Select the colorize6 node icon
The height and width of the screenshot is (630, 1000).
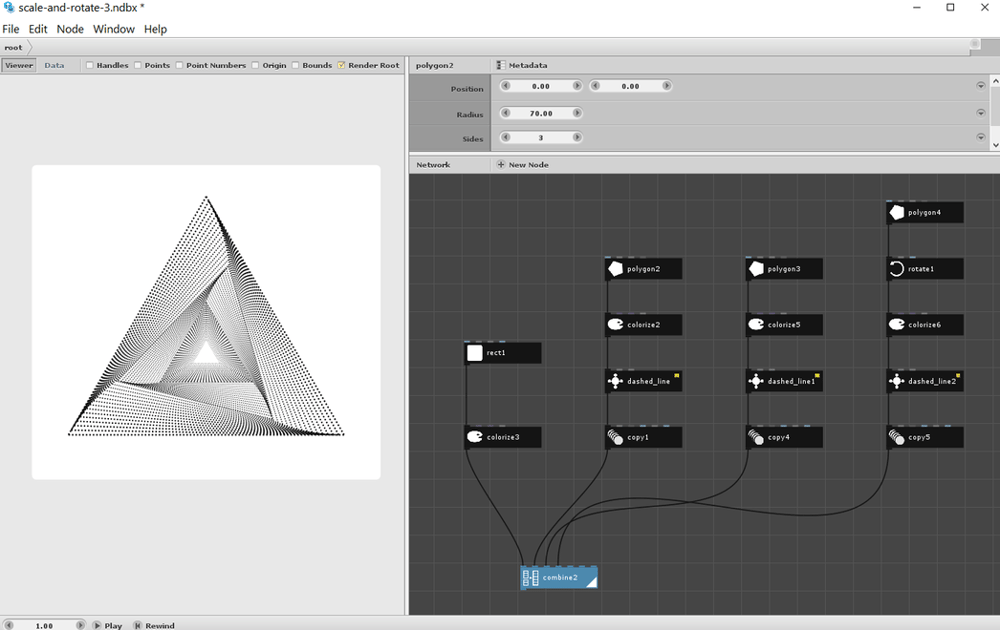point(897,325)
